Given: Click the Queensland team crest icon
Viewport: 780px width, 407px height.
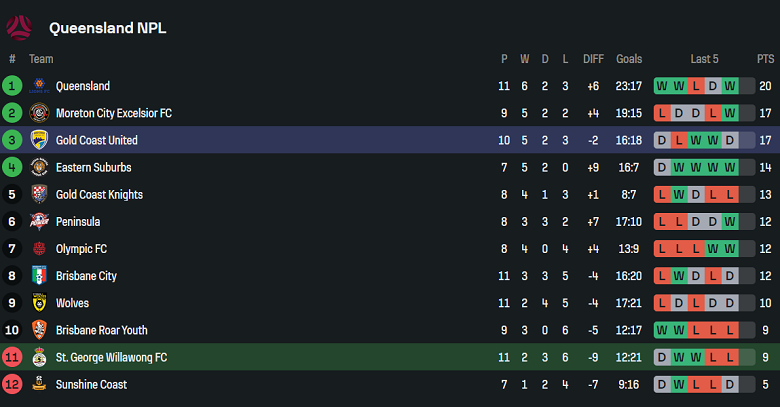Looking at the screenshot, I should pyautogui.click(x=39, y=86).
